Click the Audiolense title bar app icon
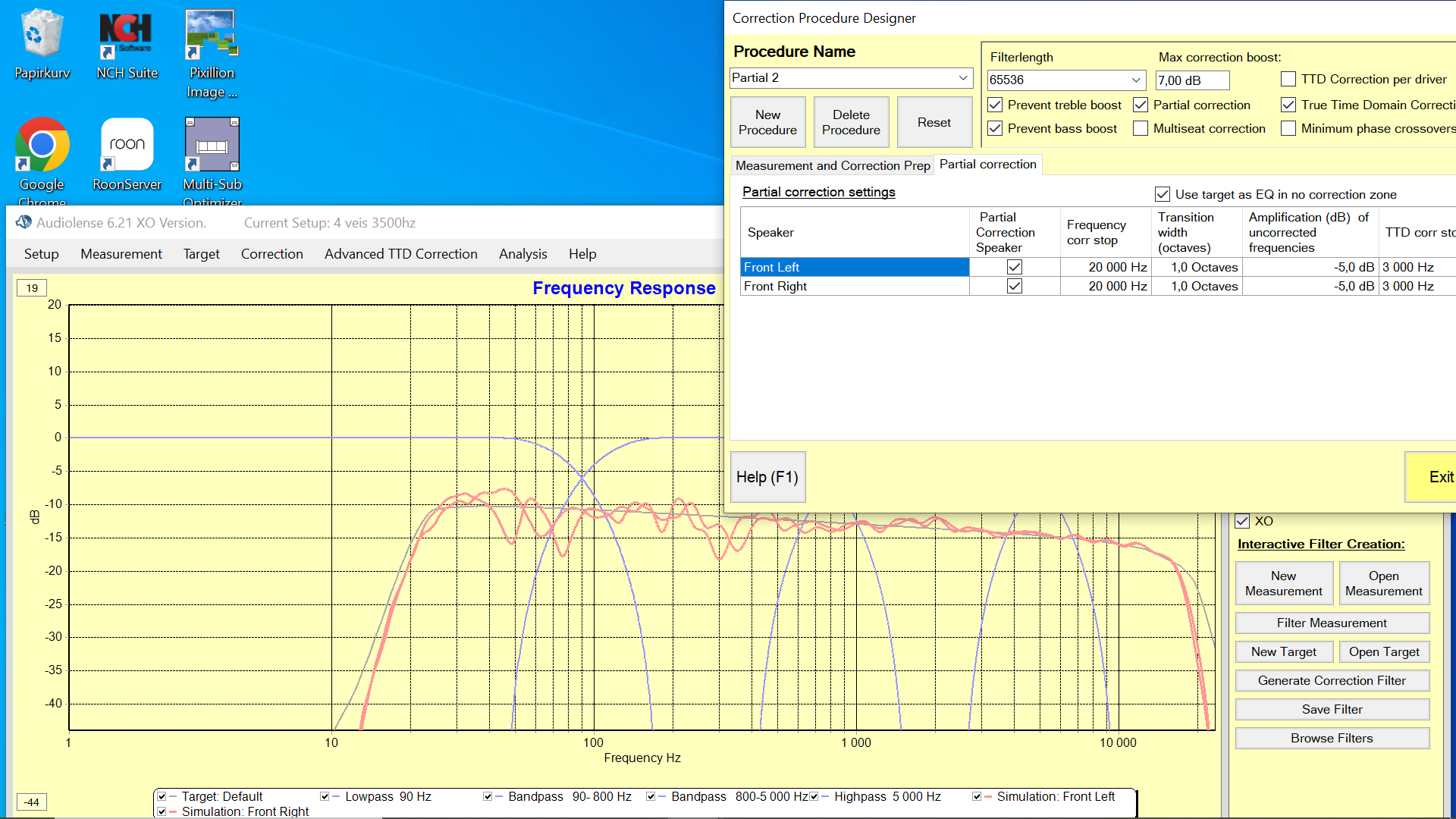Viewport: 1456px width, 819px height. [x=24, y=222]
